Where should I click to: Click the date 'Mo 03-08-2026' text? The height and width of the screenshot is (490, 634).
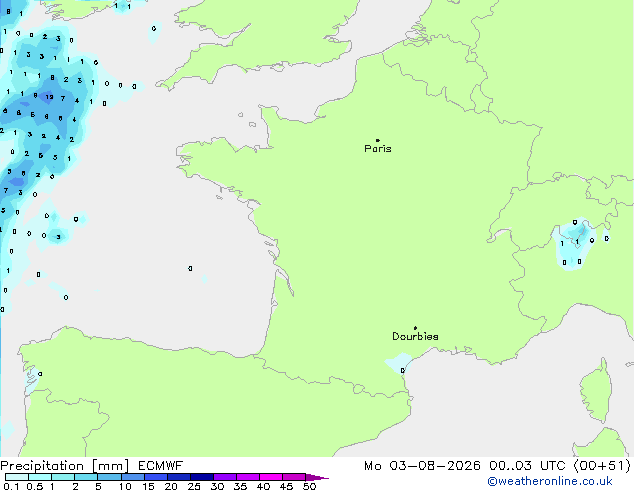422,466
